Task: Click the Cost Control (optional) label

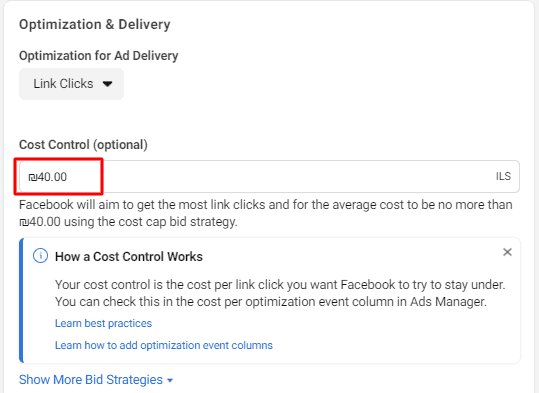Action: click(84, 145)
